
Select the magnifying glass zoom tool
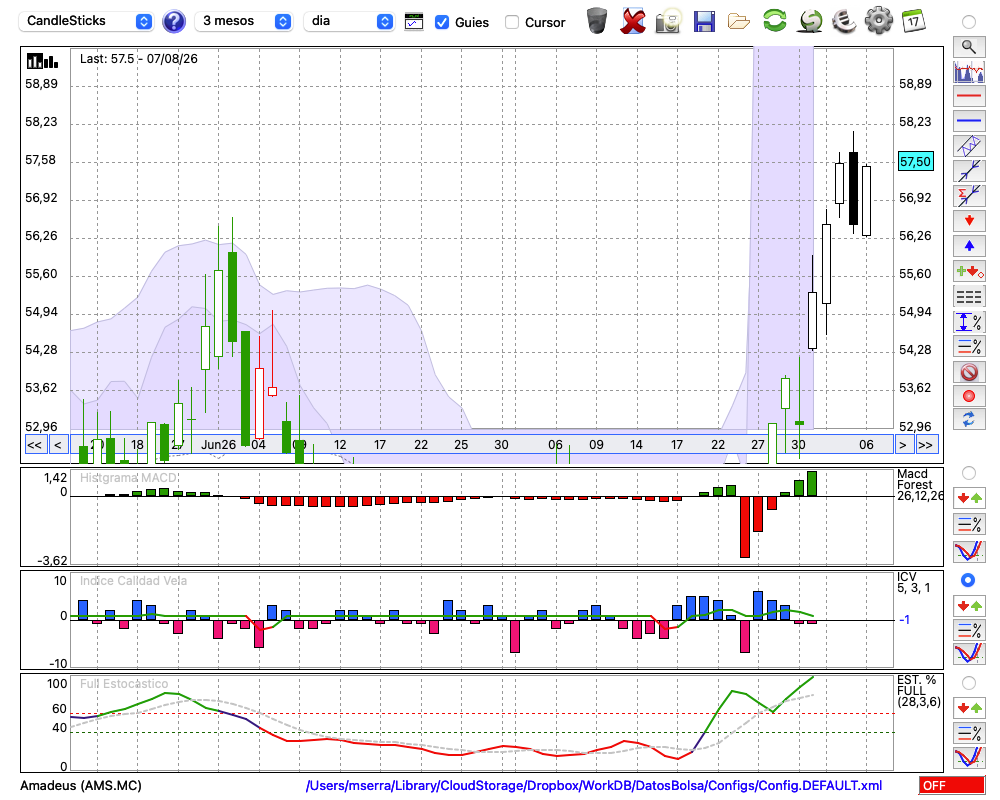pos(969,47)
